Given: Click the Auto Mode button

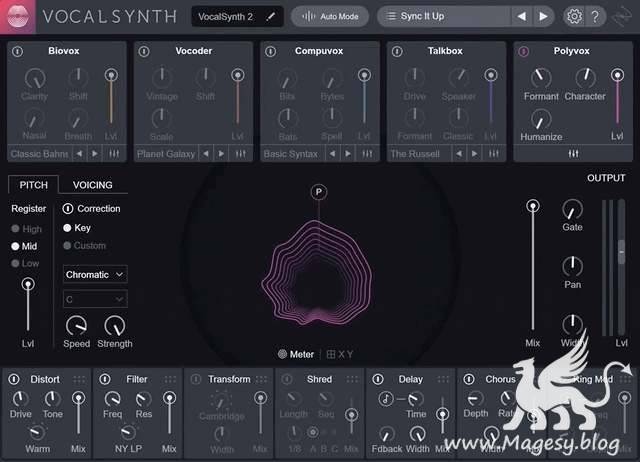Looking at the screenshot, I should point(330,16).
